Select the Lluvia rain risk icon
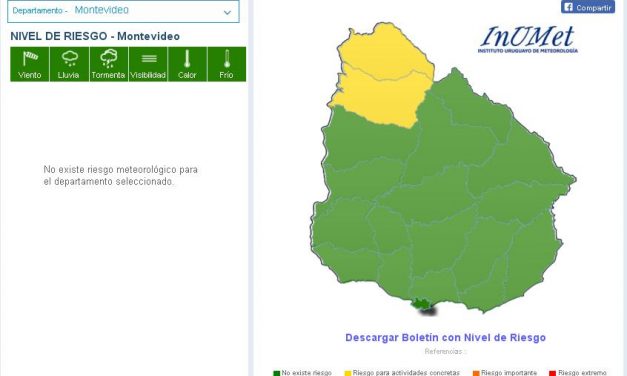Image resolution: width=627 pixels, height=376 pixels. 69,64
